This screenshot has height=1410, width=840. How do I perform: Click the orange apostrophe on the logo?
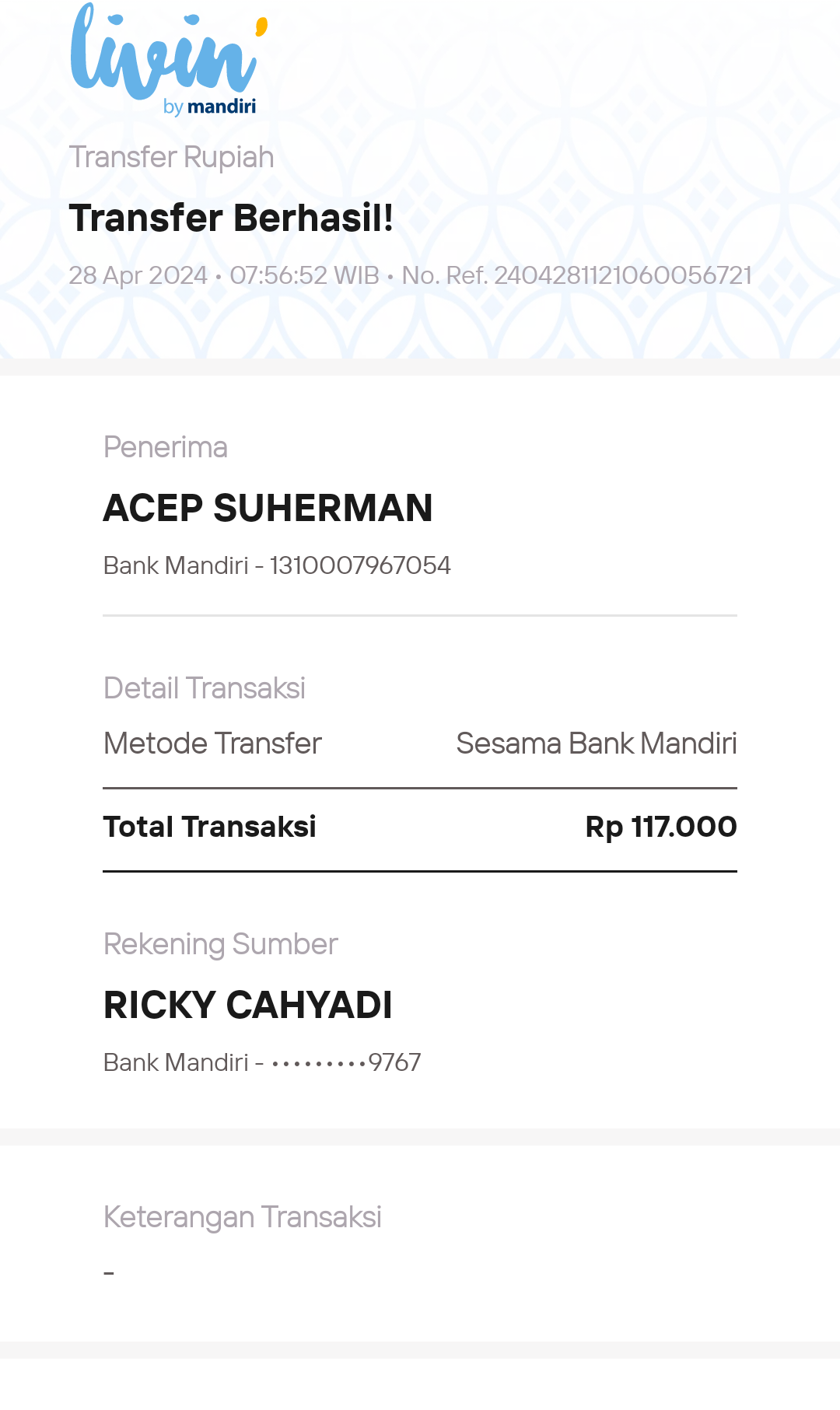(x=261, y=27)
